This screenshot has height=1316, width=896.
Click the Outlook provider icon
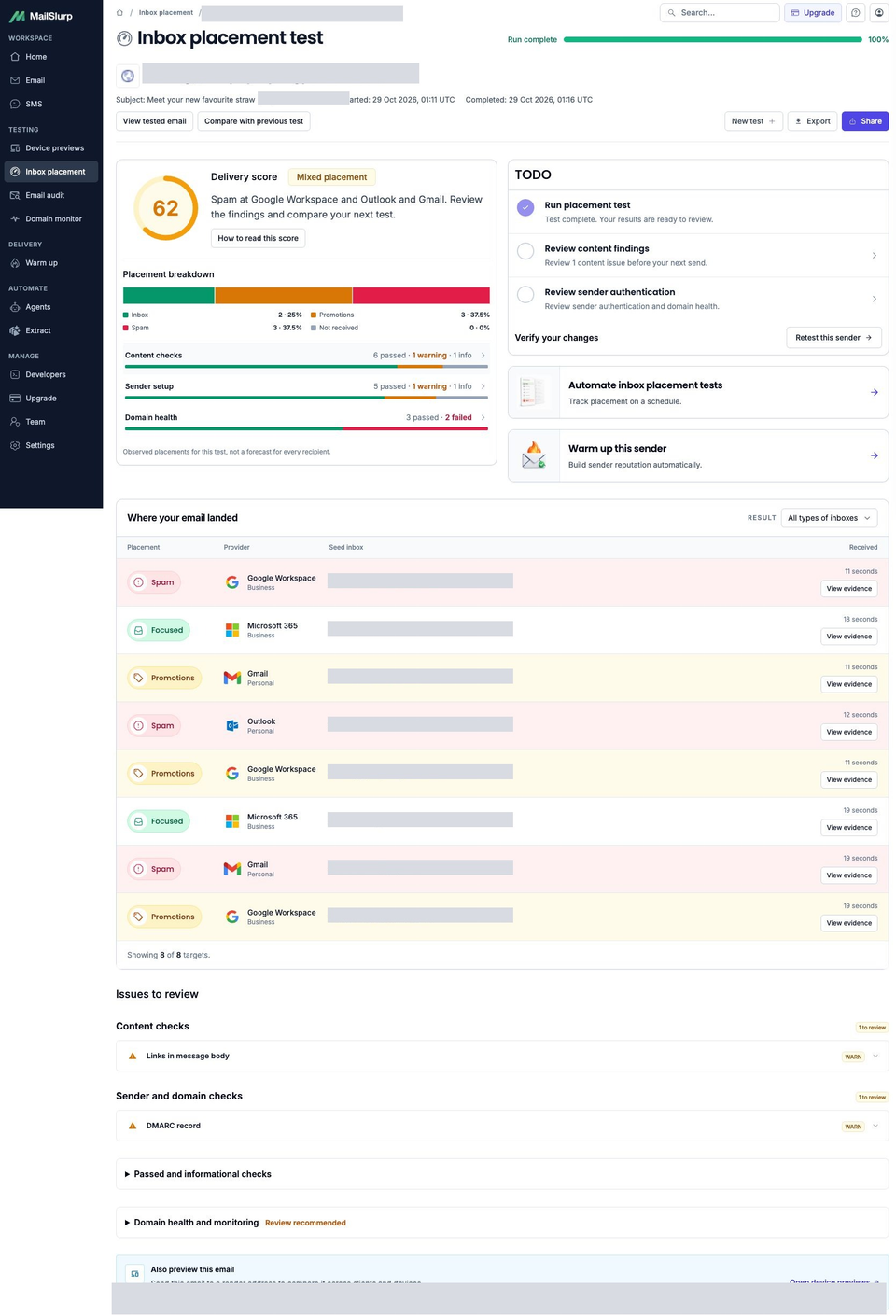pos(232,725)
